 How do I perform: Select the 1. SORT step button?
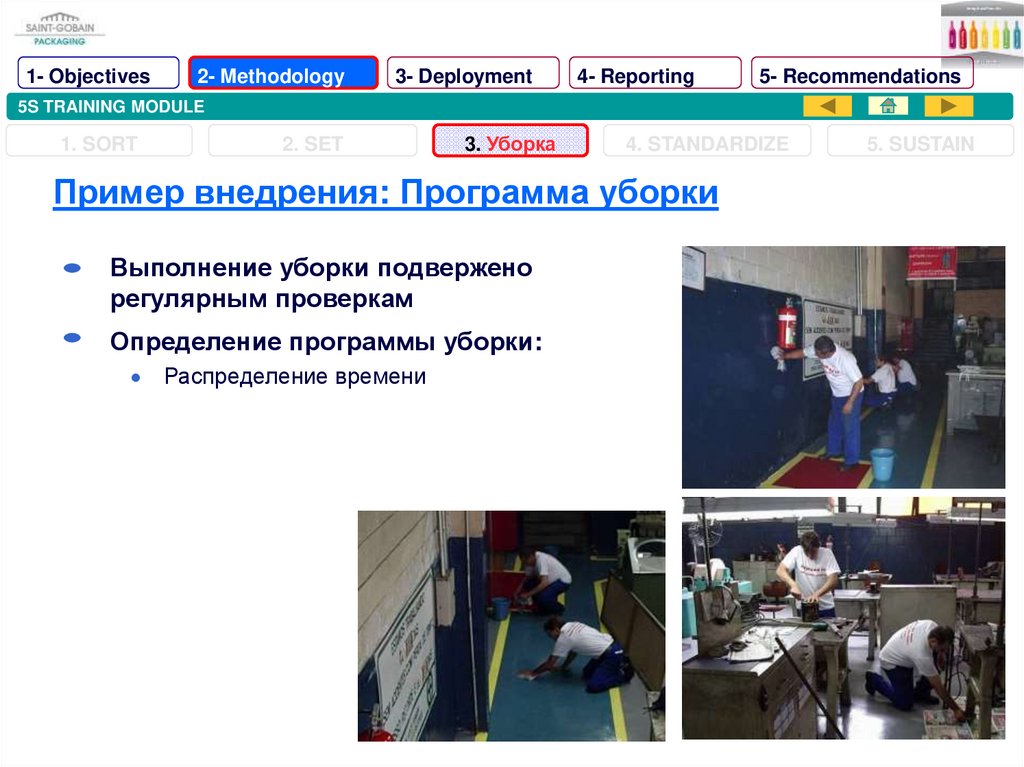99,143
